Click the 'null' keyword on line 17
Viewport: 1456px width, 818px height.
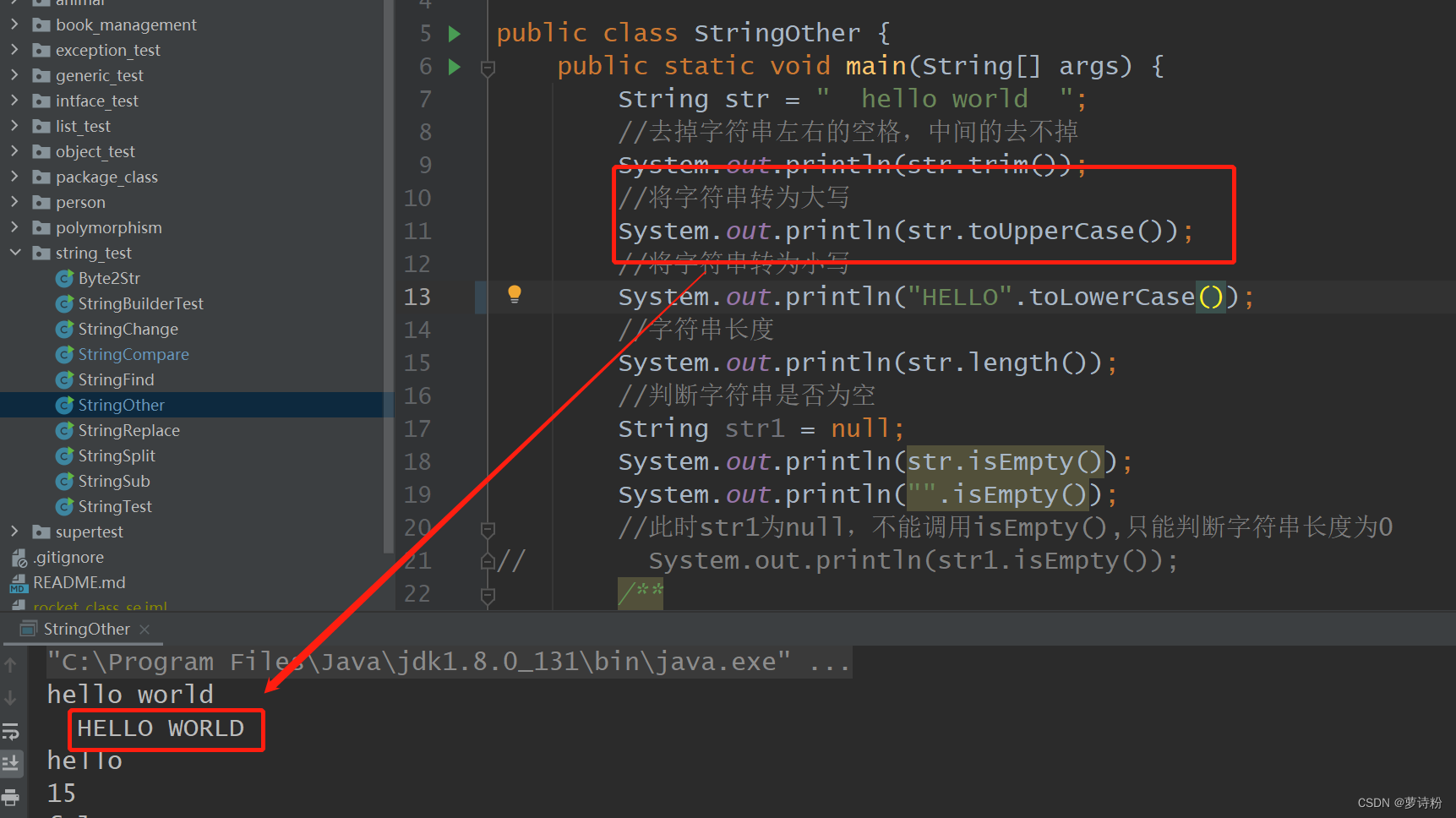coord(860,428)
